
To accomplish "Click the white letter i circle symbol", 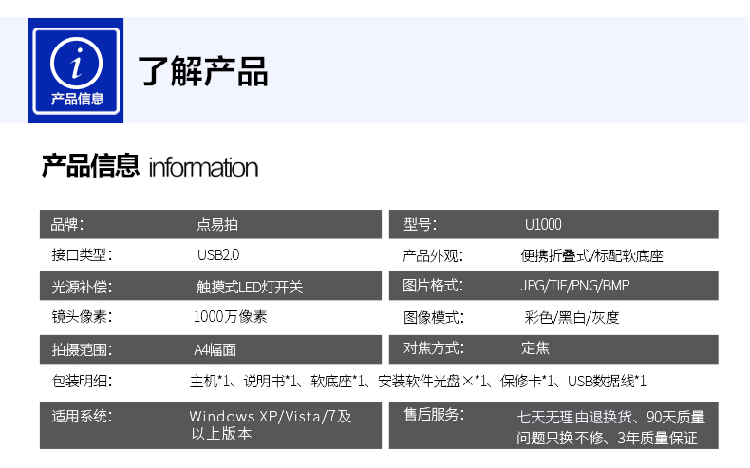I will coord(76,63).
